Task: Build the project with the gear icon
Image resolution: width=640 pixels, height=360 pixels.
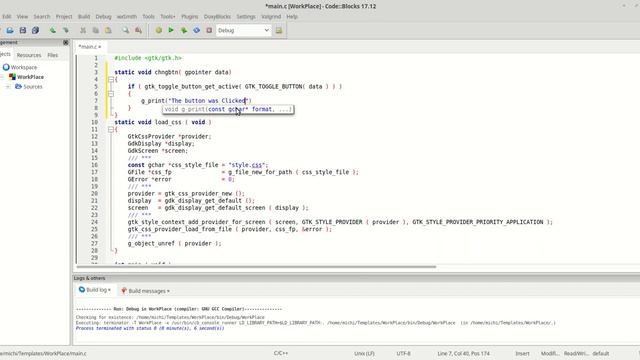Action: click(158, 30)
